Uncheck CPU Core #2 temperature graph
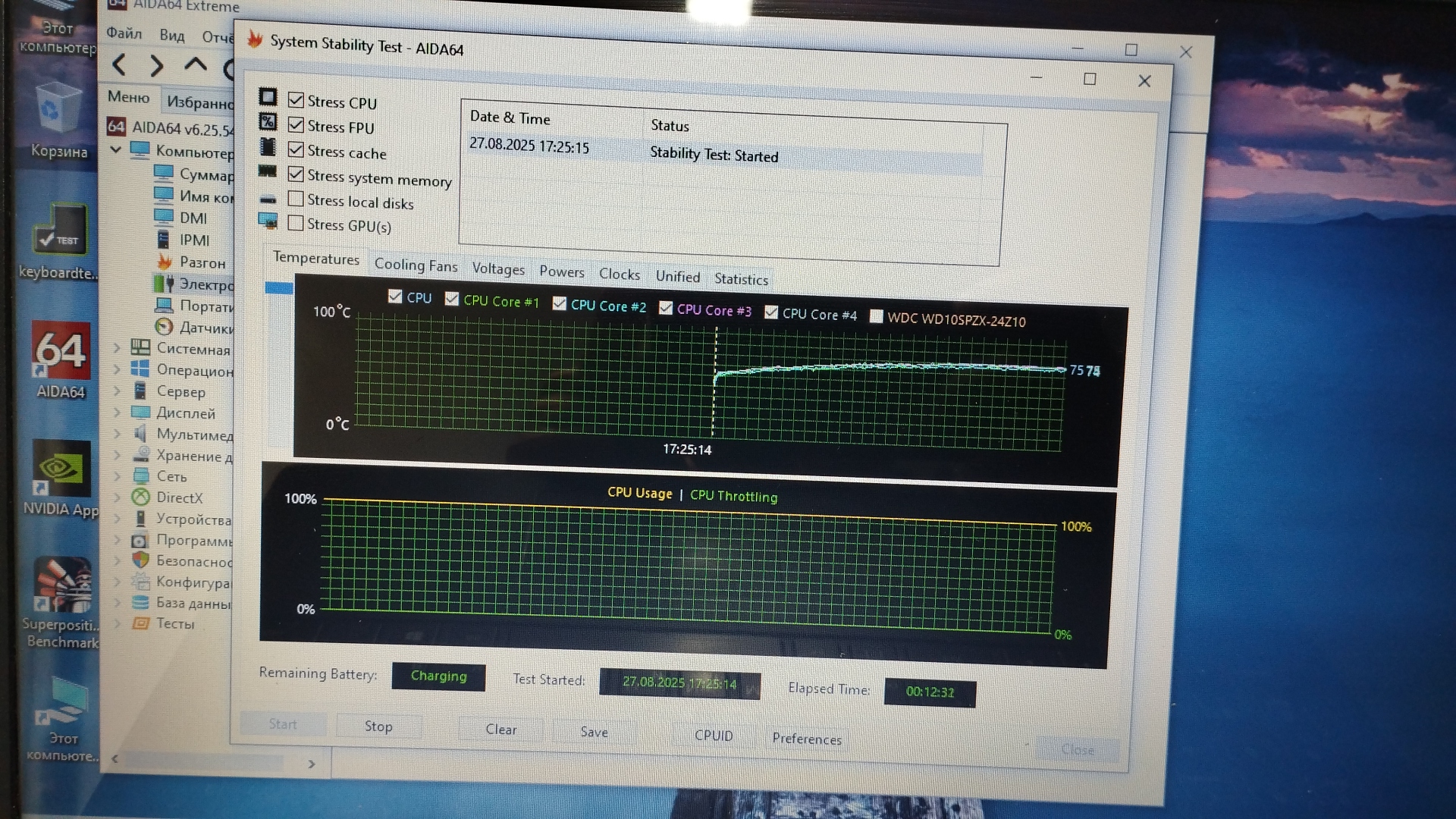The width and height of the screenshot is (1456, 819). [560, 304]
